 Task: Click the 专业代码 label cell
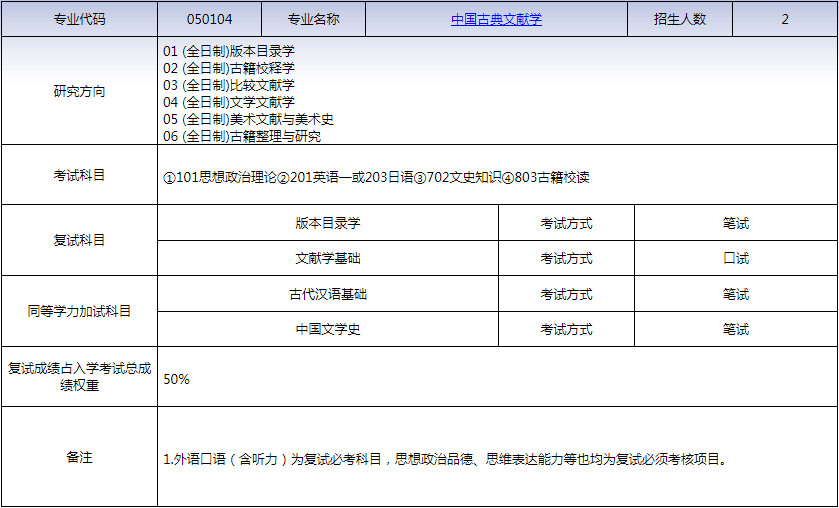tap(79, 19)
